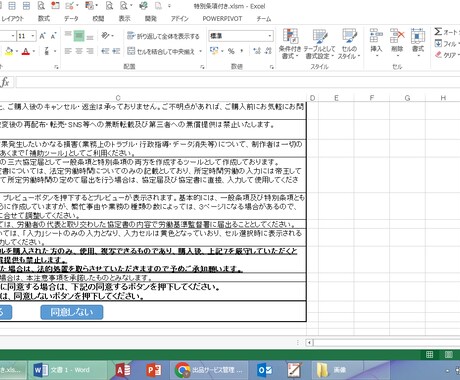
Task: Increase decimal places
Action: (x=257, y=51)
